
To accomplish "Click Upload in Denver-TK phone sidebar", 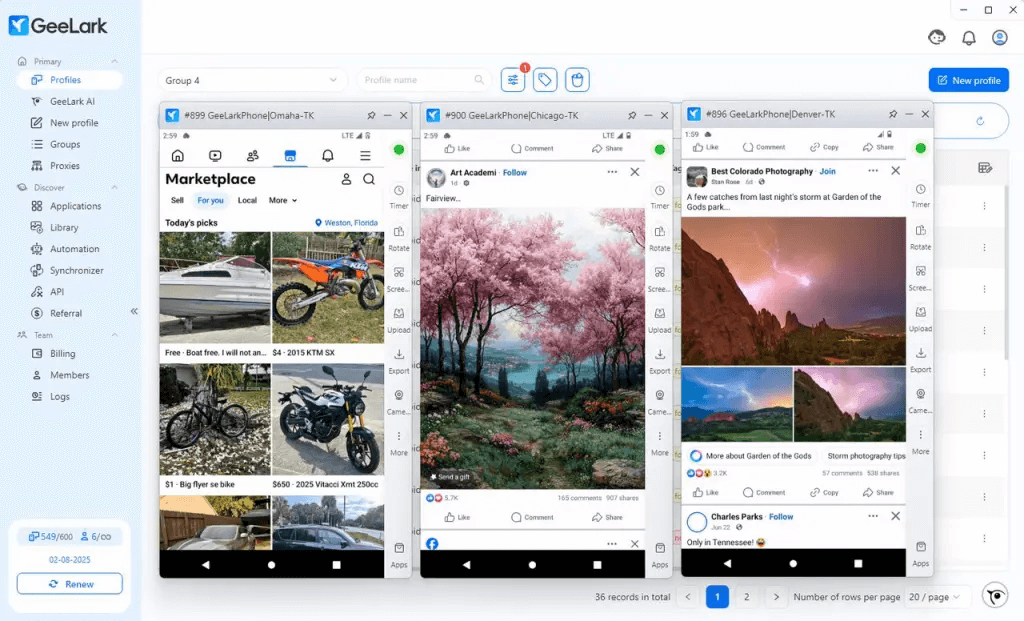I will coord(920,319).
